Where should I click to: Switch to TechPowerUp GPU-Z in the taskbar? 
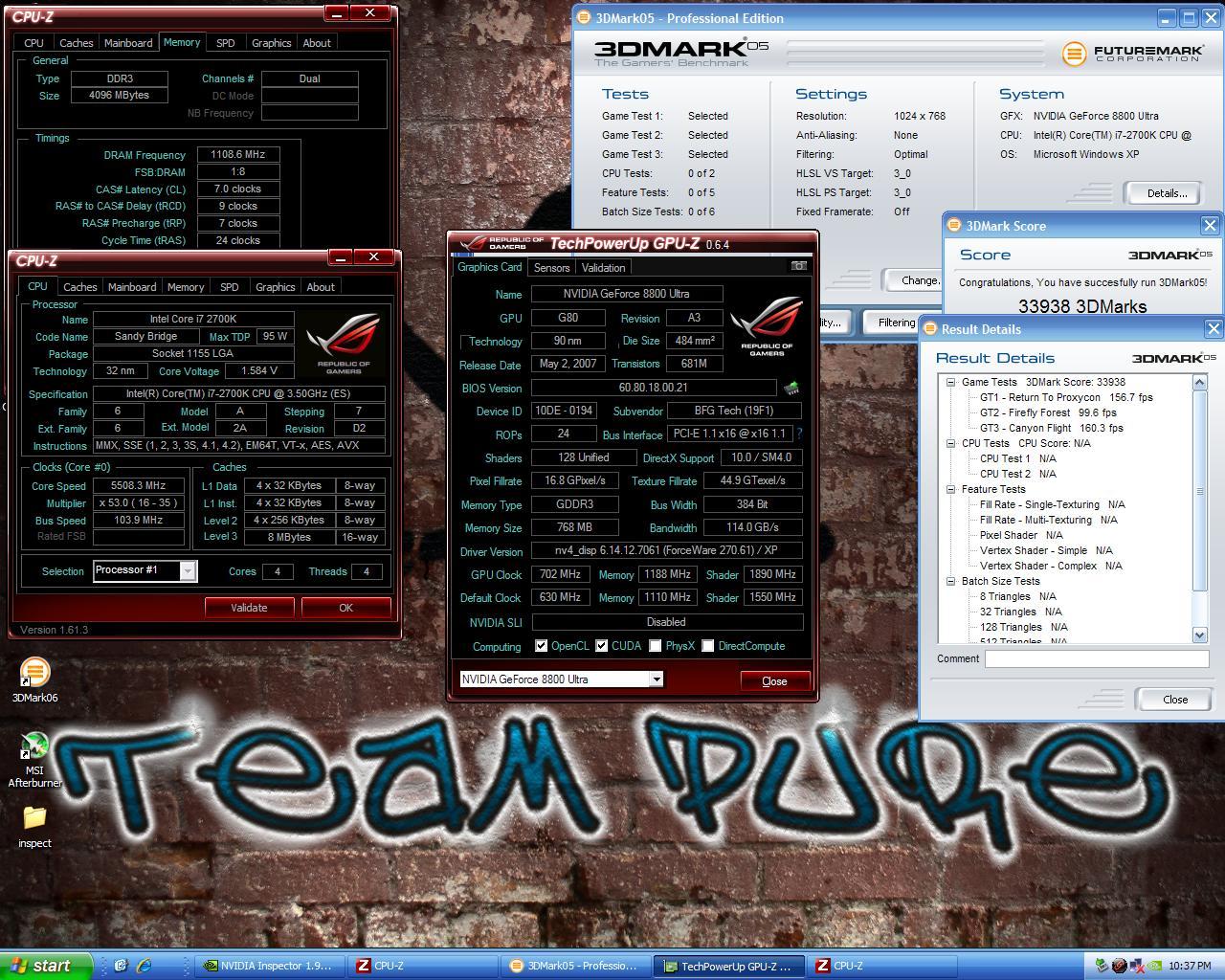coord(729,966)
